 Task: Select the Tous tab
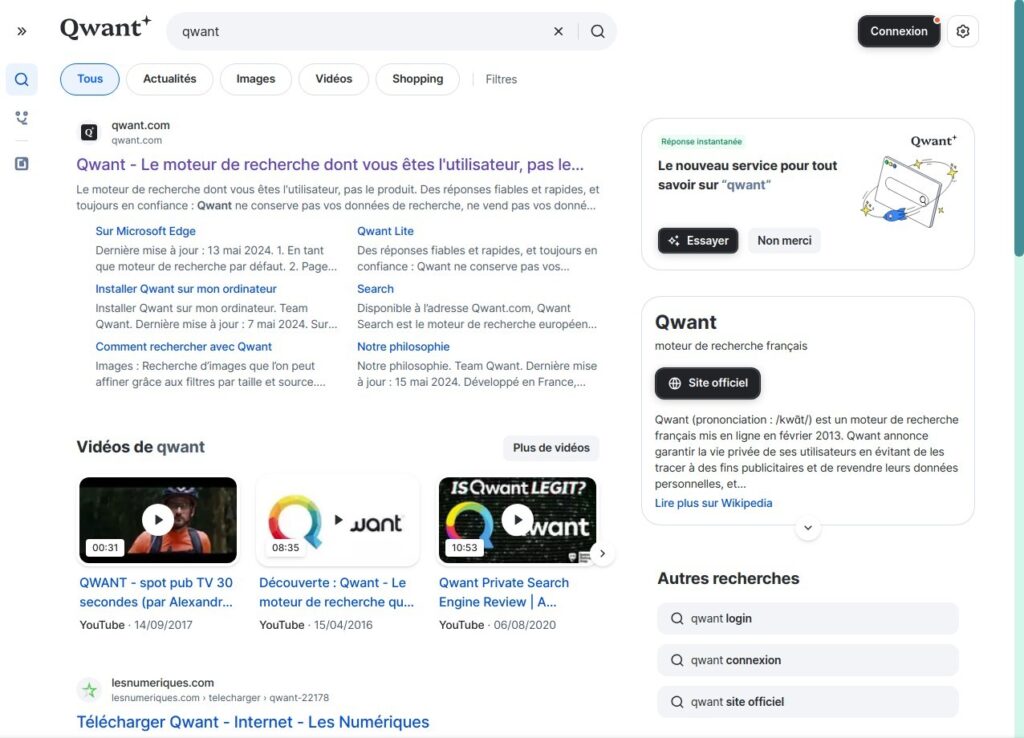tap(90, 79)
